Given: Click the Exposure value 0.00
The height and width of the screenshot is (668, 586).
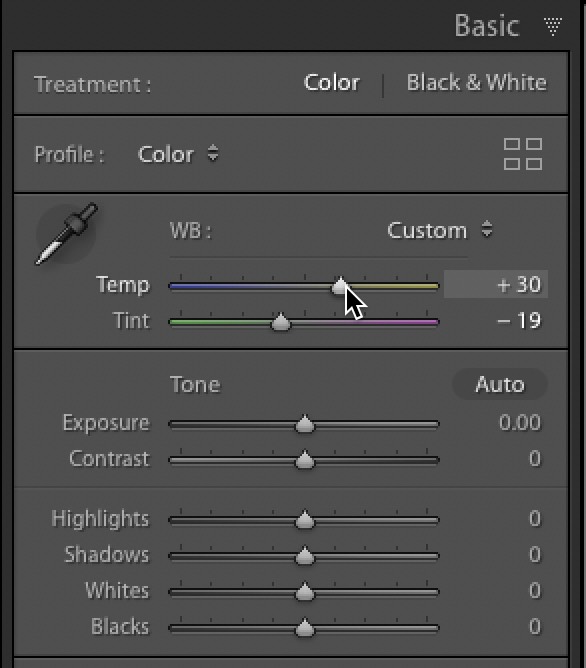Looking at the screenshot, I should pyautogui.click(x=520, y=423).
